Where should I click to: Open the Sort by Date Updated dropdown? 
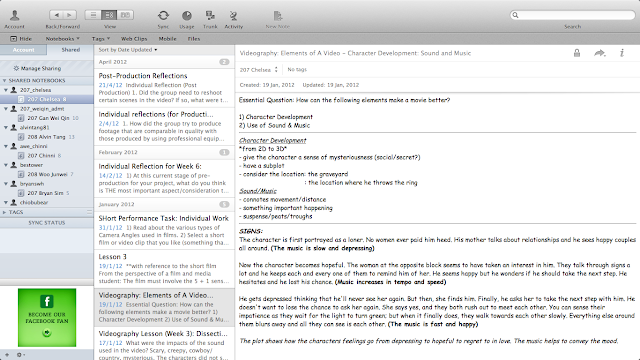click(x=128, y=50)
